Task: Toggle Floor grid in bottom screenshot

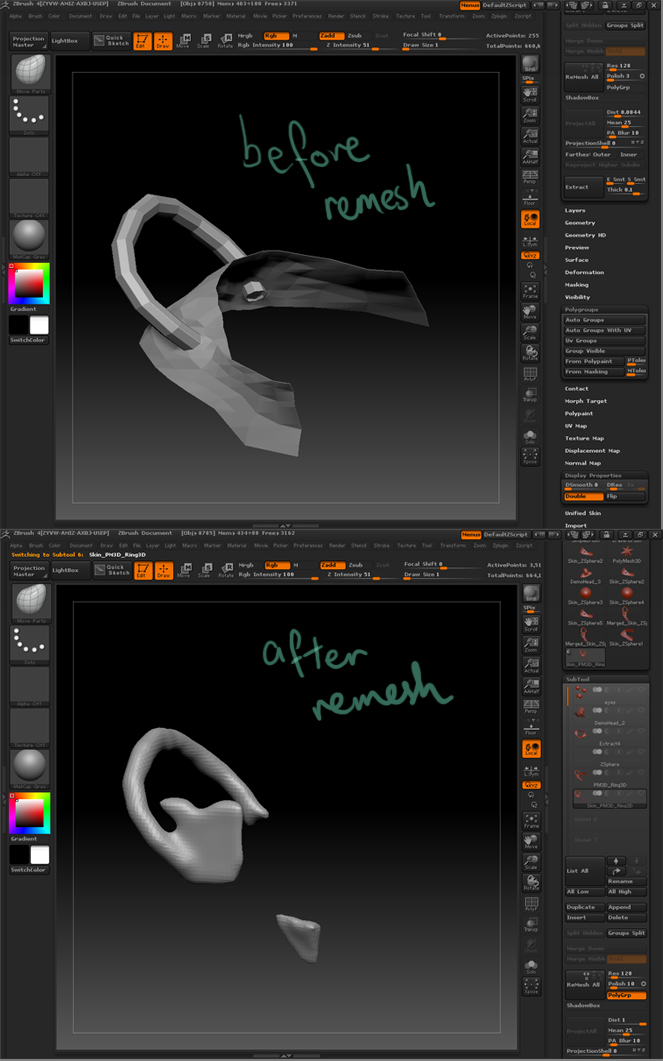Action: [530, 728]
